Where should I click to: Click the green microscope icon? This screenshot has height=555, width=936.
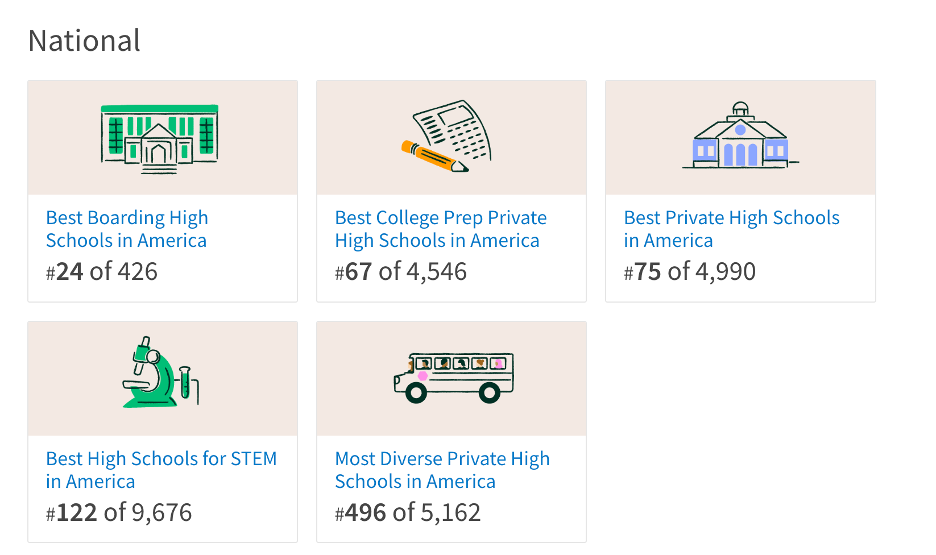tap(160, 372)
